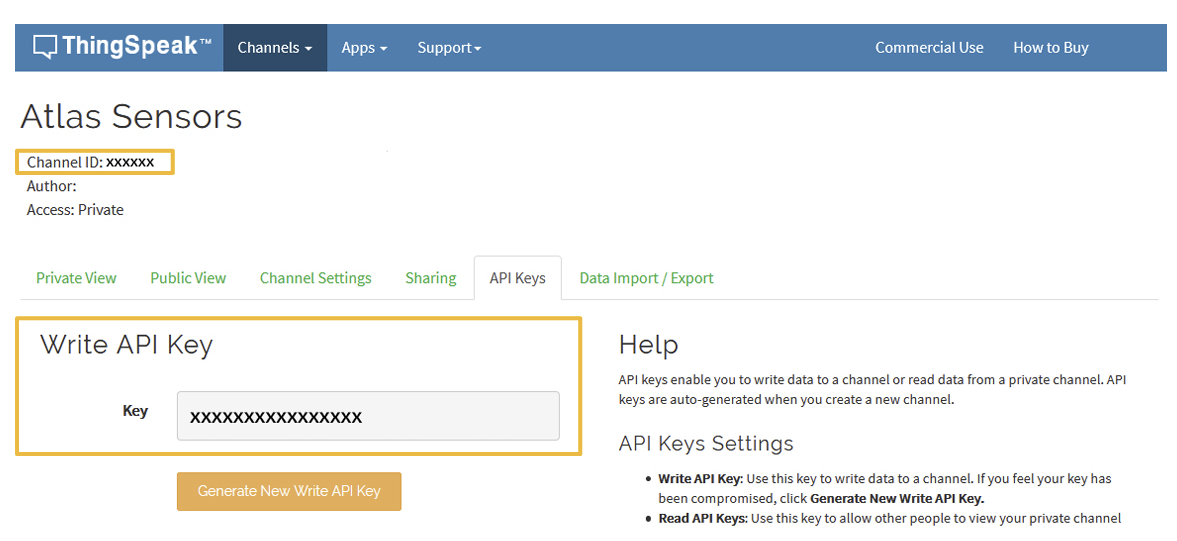Click the Access: Private text

point(75,210)
